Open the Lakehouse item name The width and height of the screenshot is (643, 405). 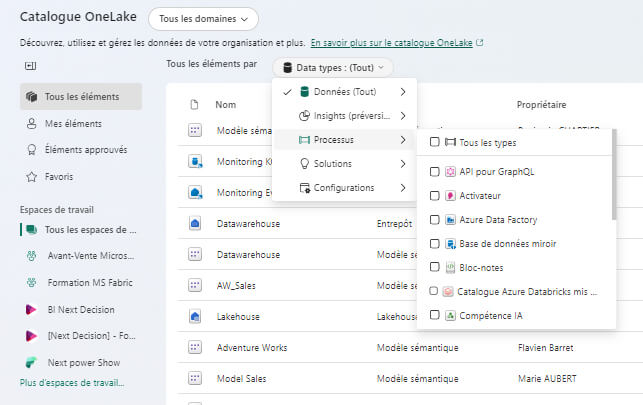point(238,317)
